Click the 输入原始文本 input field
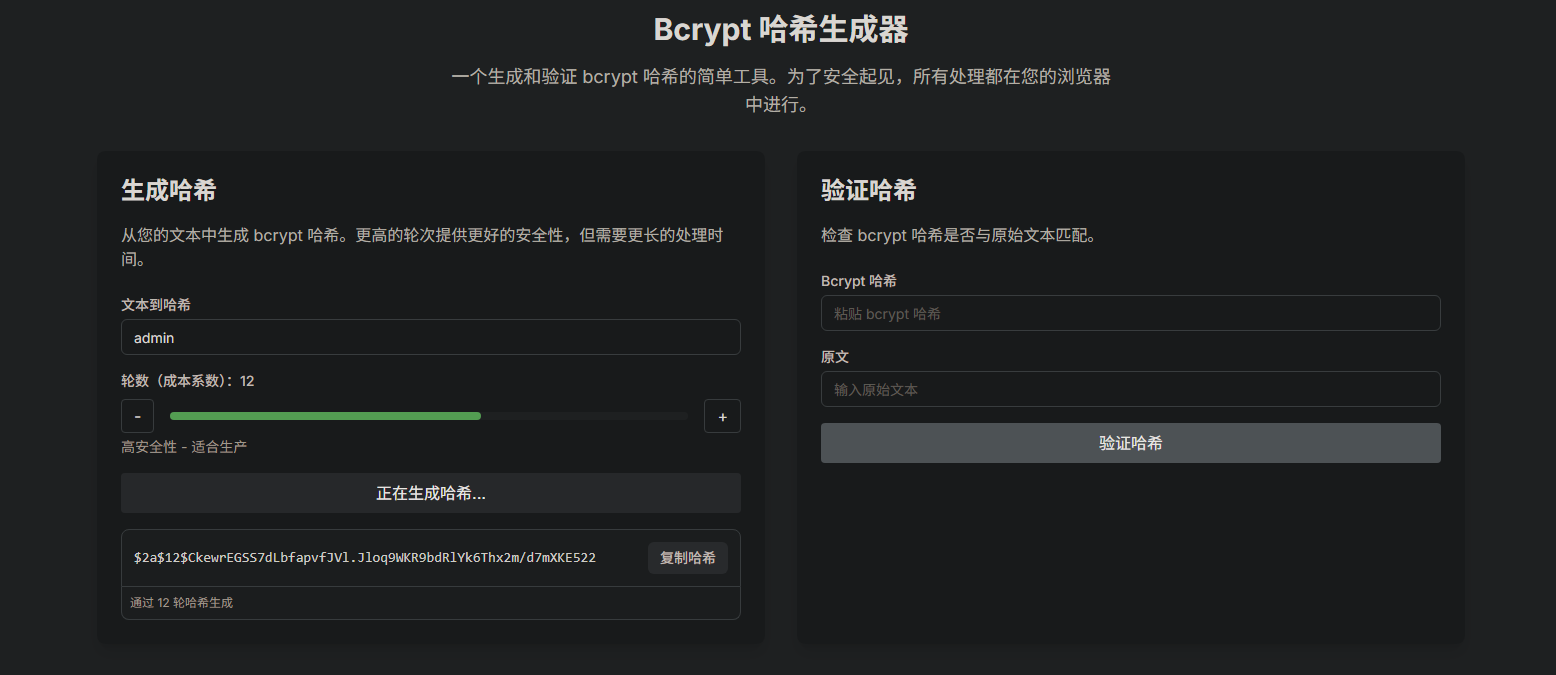Screen dimensions: 1556x675 point(1130,390)
